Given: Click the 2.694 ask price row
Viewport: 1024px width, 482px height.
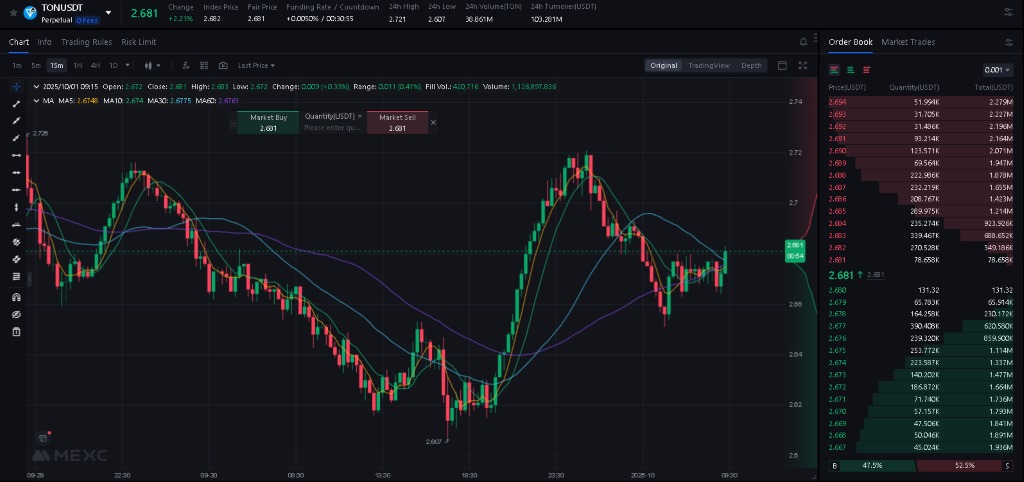Looking at the screenshot, I should click(921, 102).
